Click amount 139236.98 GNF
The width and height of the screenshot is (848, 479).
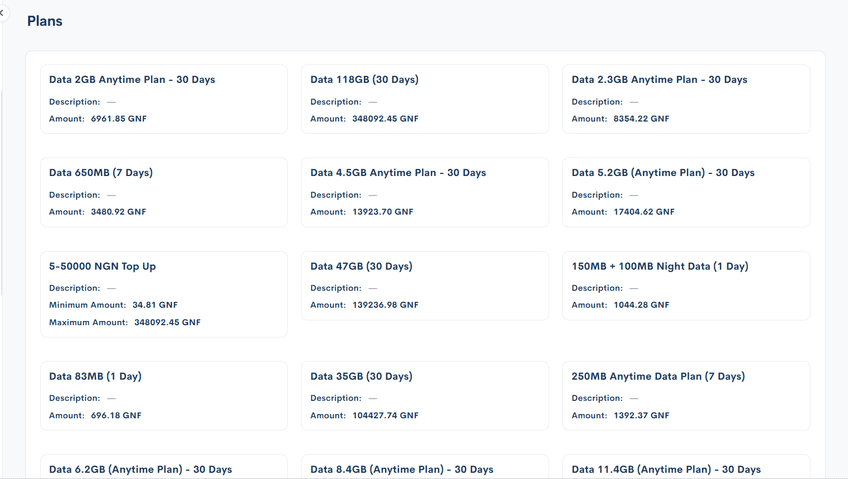pyautogui.click(x=386, y=305)
